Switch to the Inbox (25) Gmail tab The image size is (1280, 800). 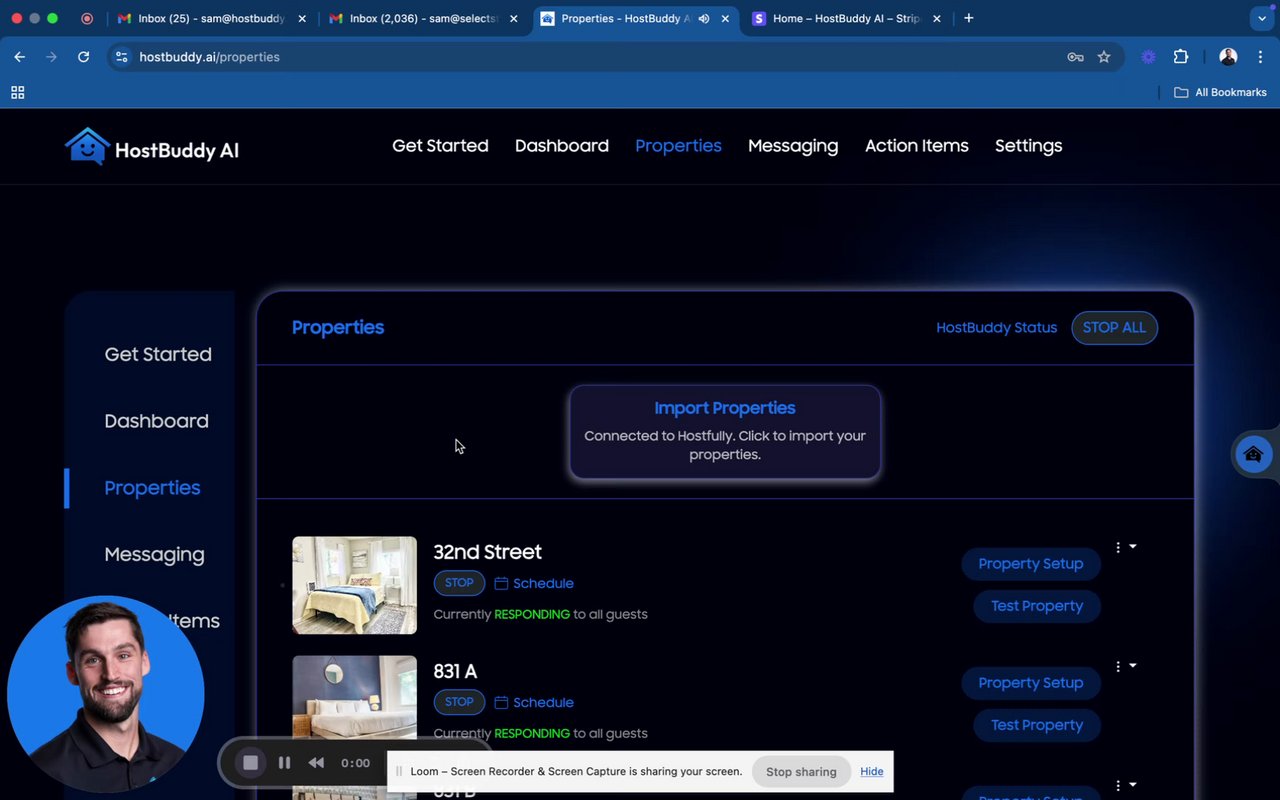[211, 18]
